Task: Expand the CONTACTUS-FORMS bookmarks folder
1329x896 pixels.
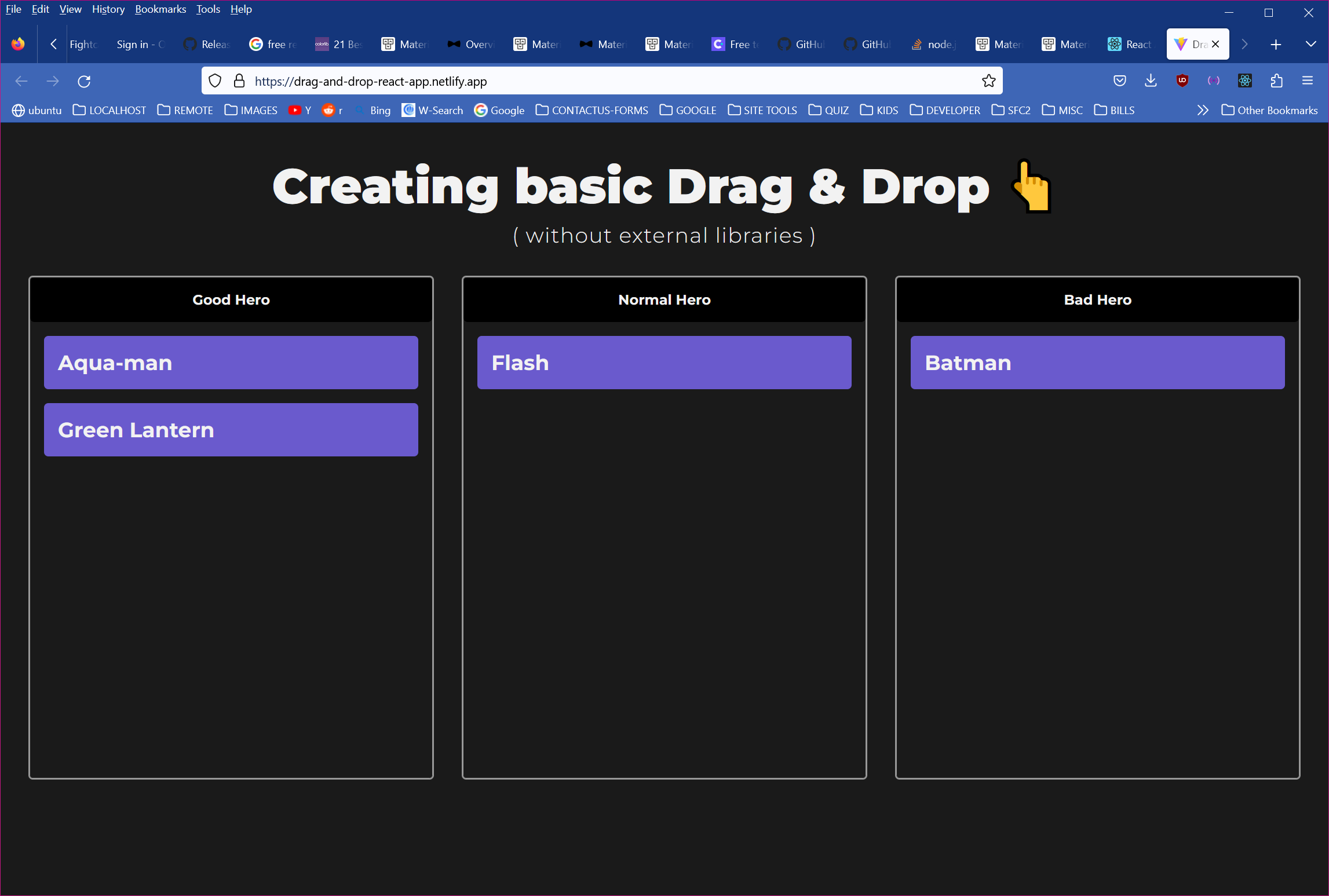Action: click(592, 110)
